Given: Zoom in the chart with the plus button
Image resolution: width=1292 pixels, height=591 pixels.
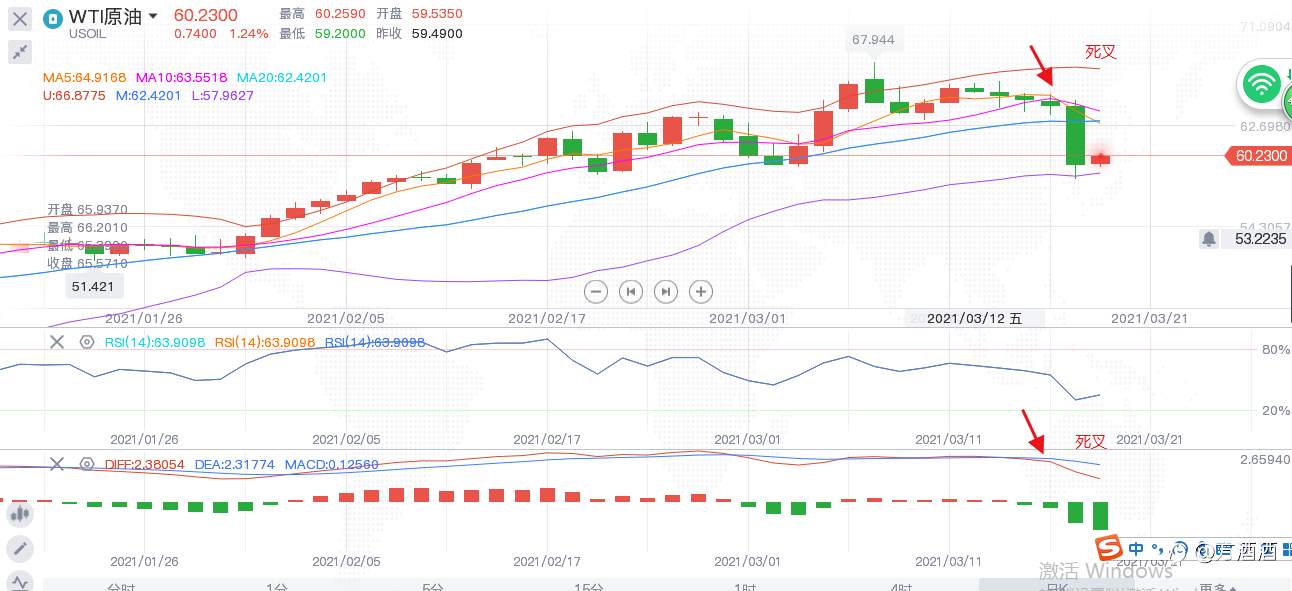Looking at the screenshot, I should pos(701,292).
